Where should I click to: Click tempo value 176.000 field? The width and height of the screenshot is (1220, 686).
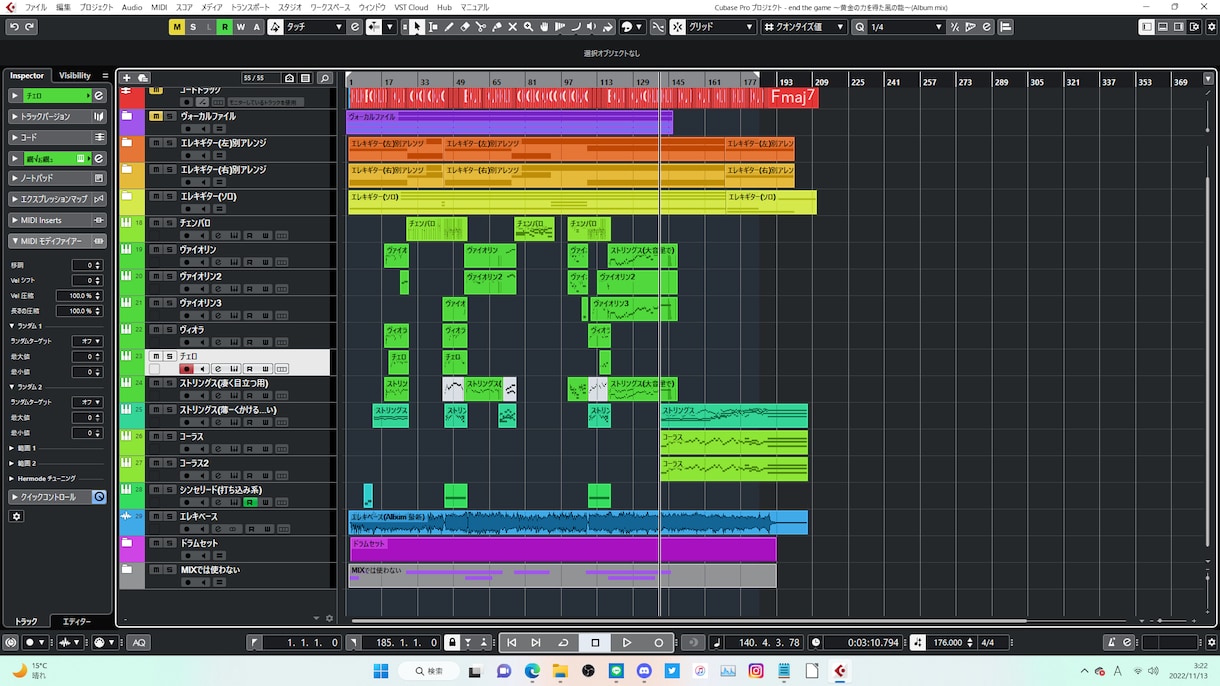(x=947, y=642)
